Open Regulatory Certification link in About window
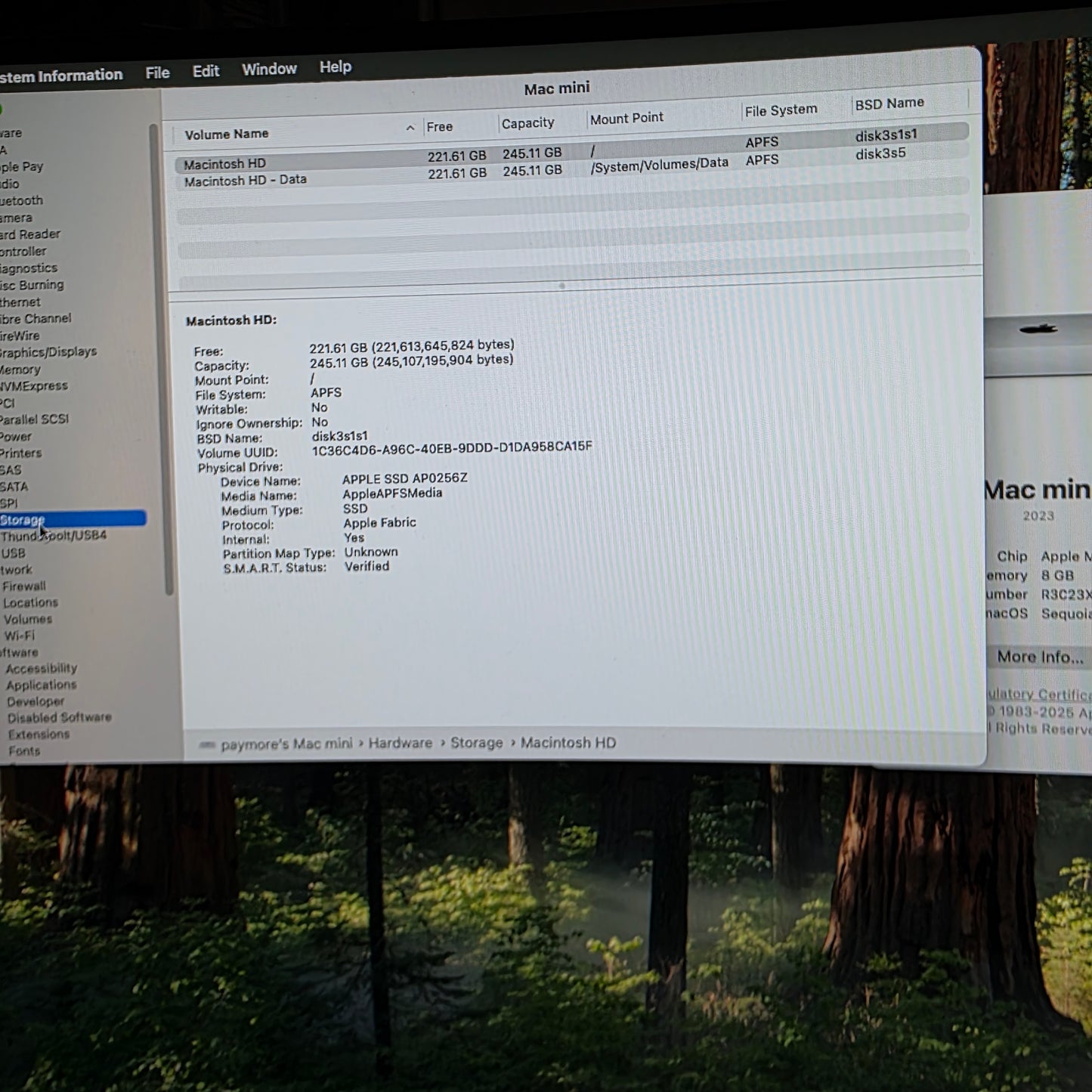1092x1092 pixels. [1040, 694]
